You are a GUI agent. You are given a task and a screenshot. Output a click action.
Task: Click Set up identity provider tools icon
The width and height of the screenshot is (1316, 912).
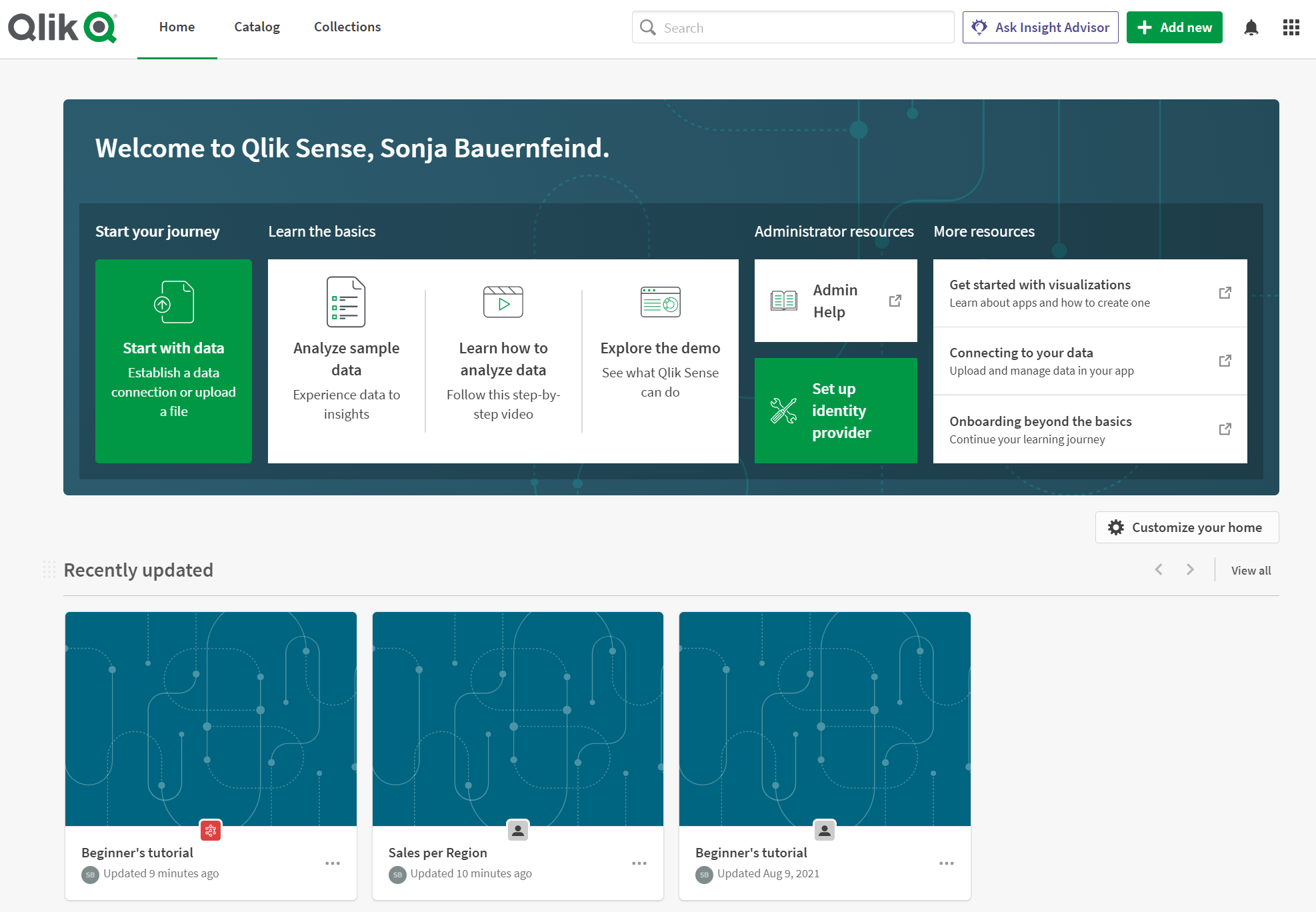click(783, 411)
